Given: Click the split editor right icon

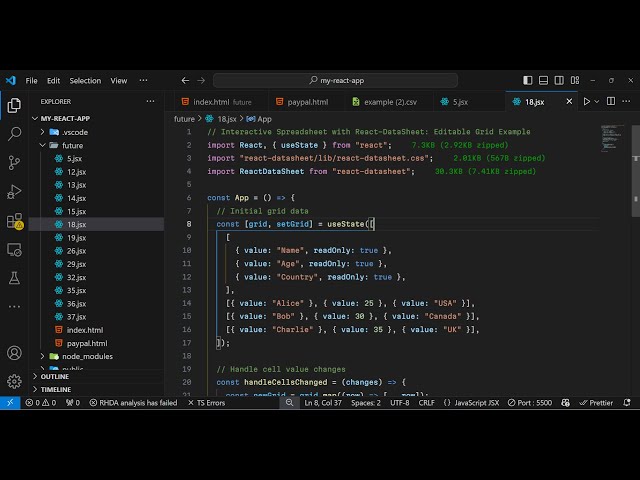Looking at the screenshot, I should click(612, 101).
